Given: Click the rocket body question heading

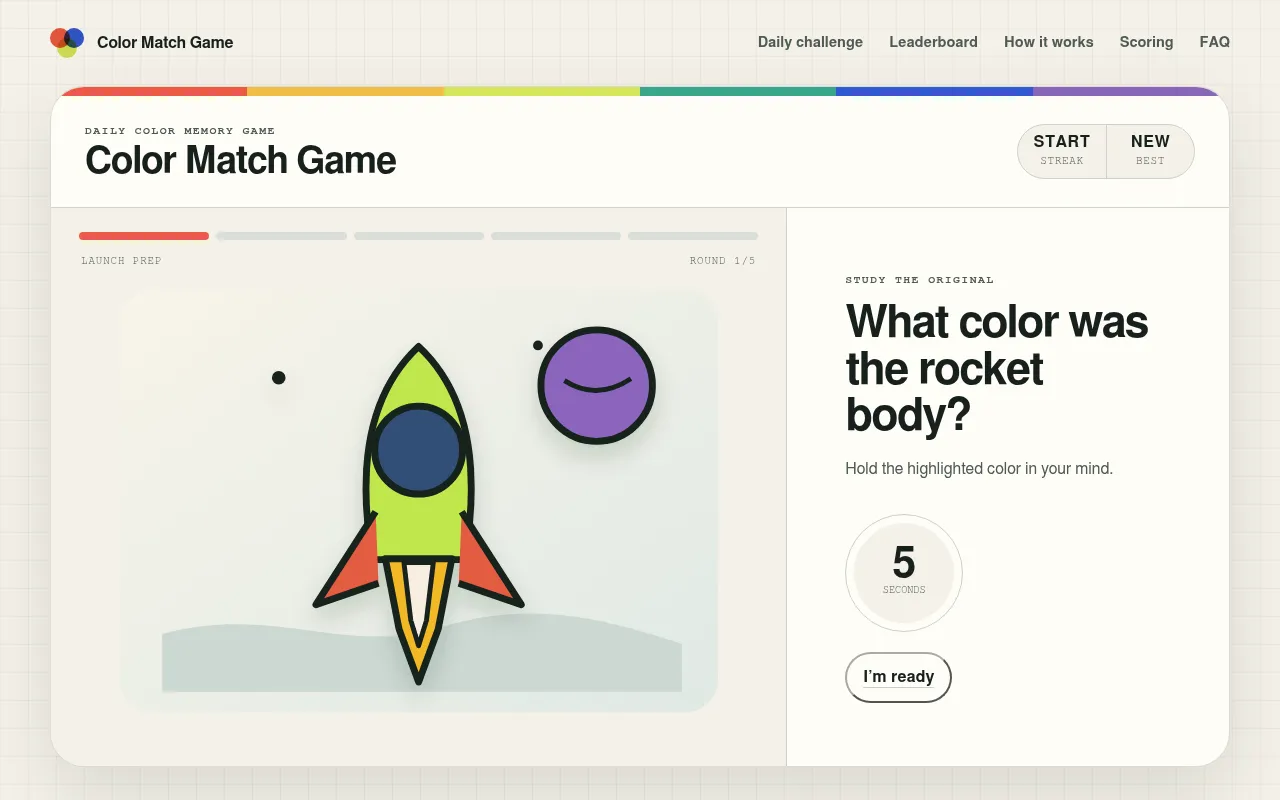Looking at the screenshot, I should point(997,368).
